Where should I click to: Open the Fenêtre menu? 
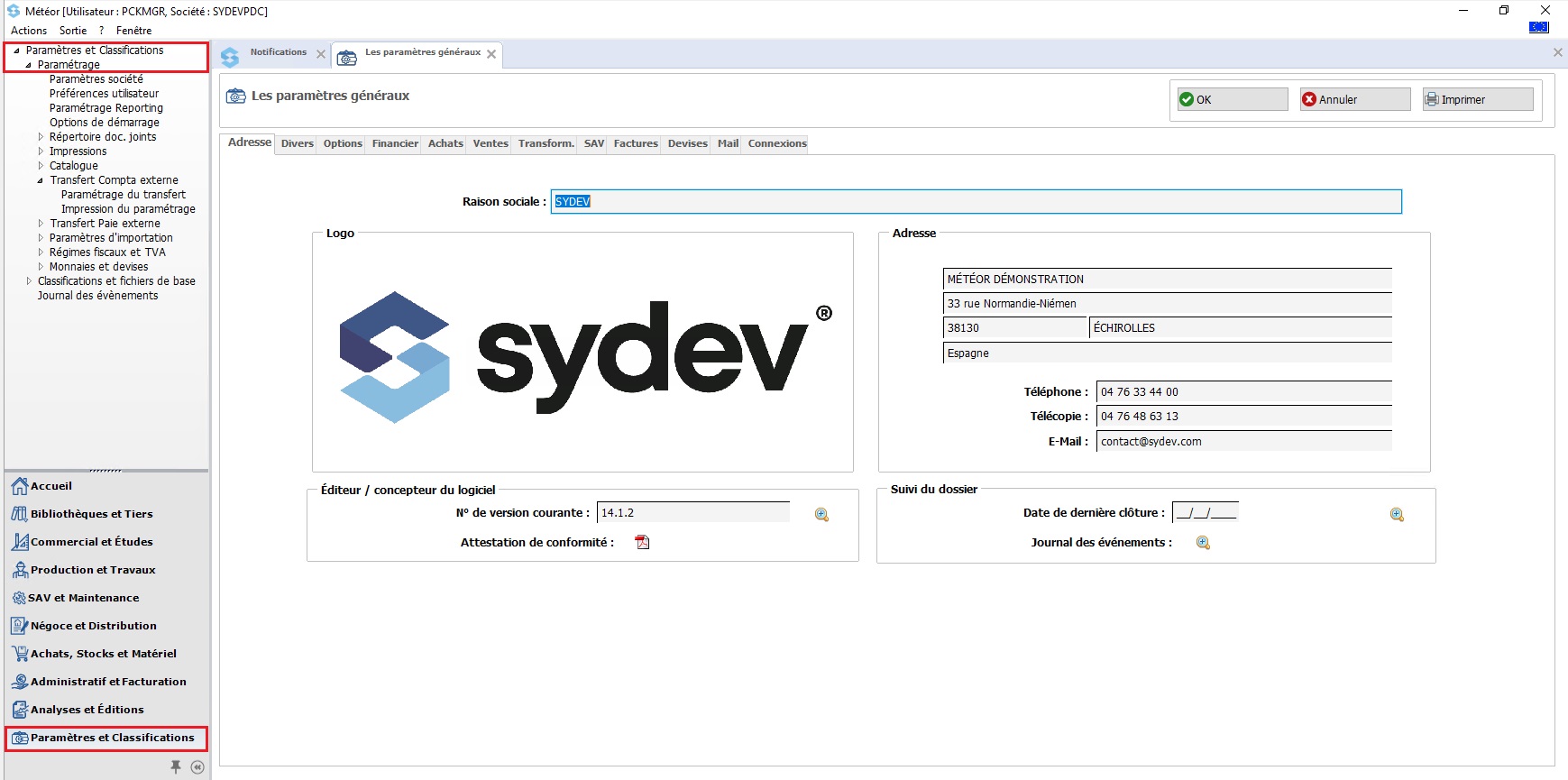[x=133, y=31]
